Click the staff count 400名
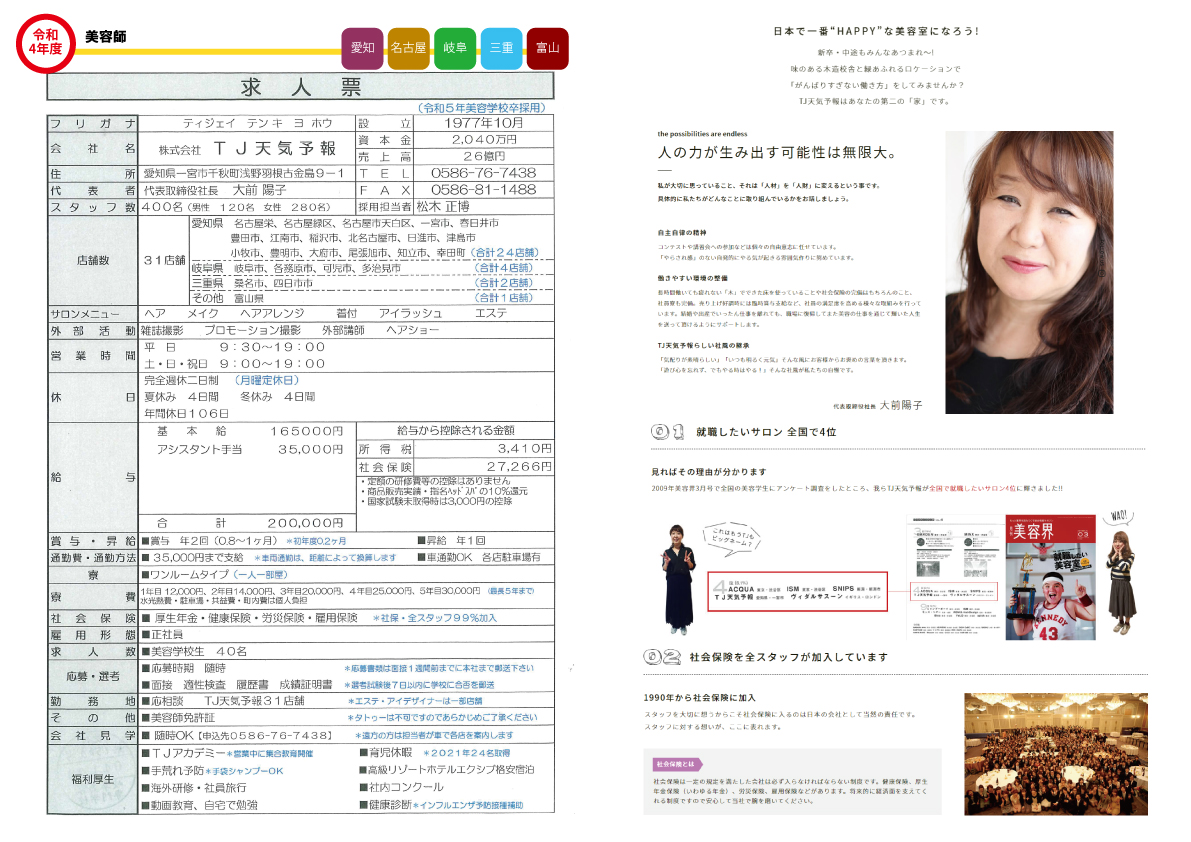This screenshot has width=1191, height=842. tap(162, 207)
